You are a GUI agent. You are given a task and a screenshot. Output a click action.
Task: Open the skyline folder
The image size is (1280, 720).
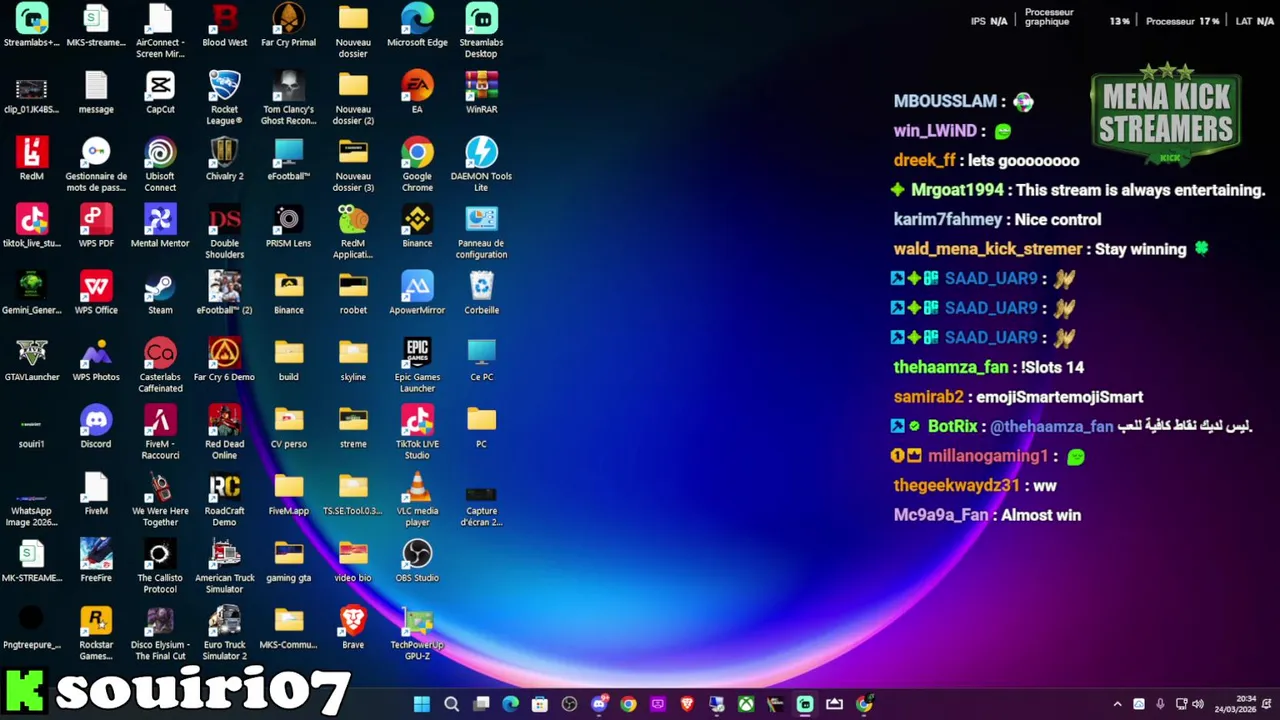tap(353, 361)
